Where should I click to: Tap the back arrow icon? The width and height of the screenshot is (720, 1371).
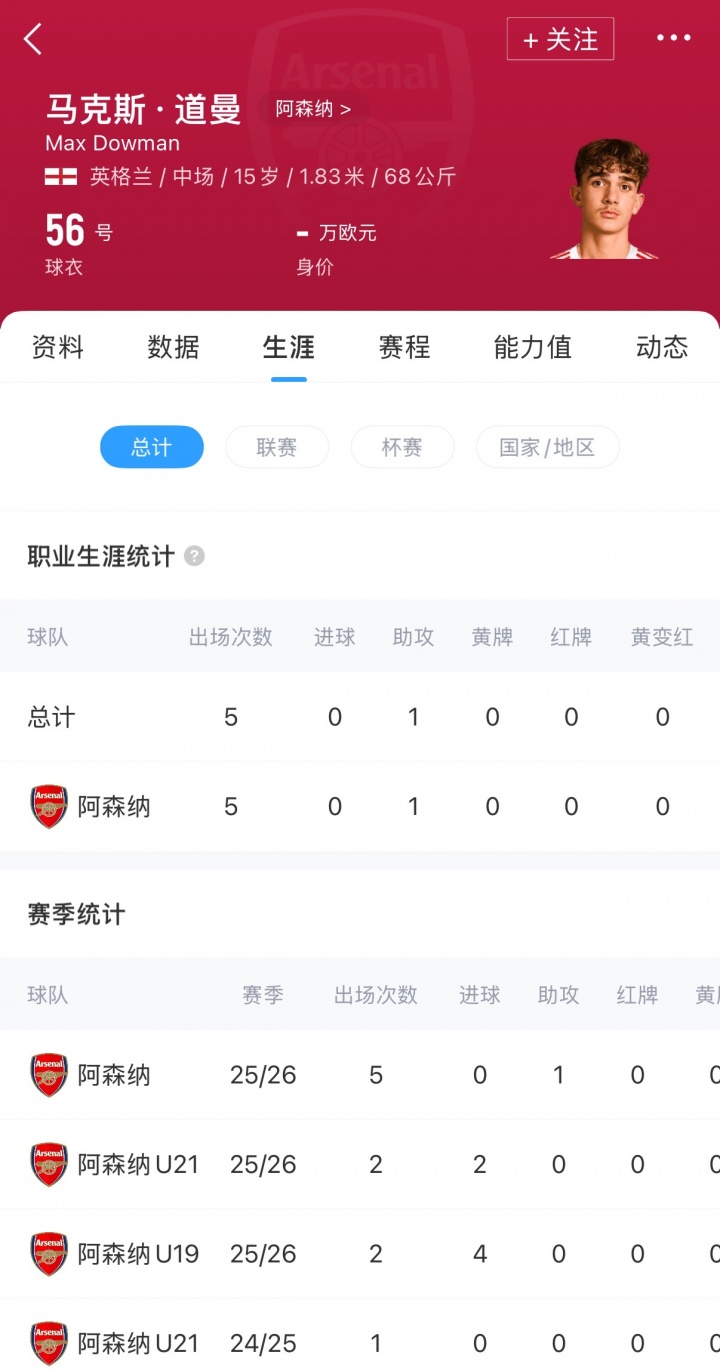tap(33, 39)
